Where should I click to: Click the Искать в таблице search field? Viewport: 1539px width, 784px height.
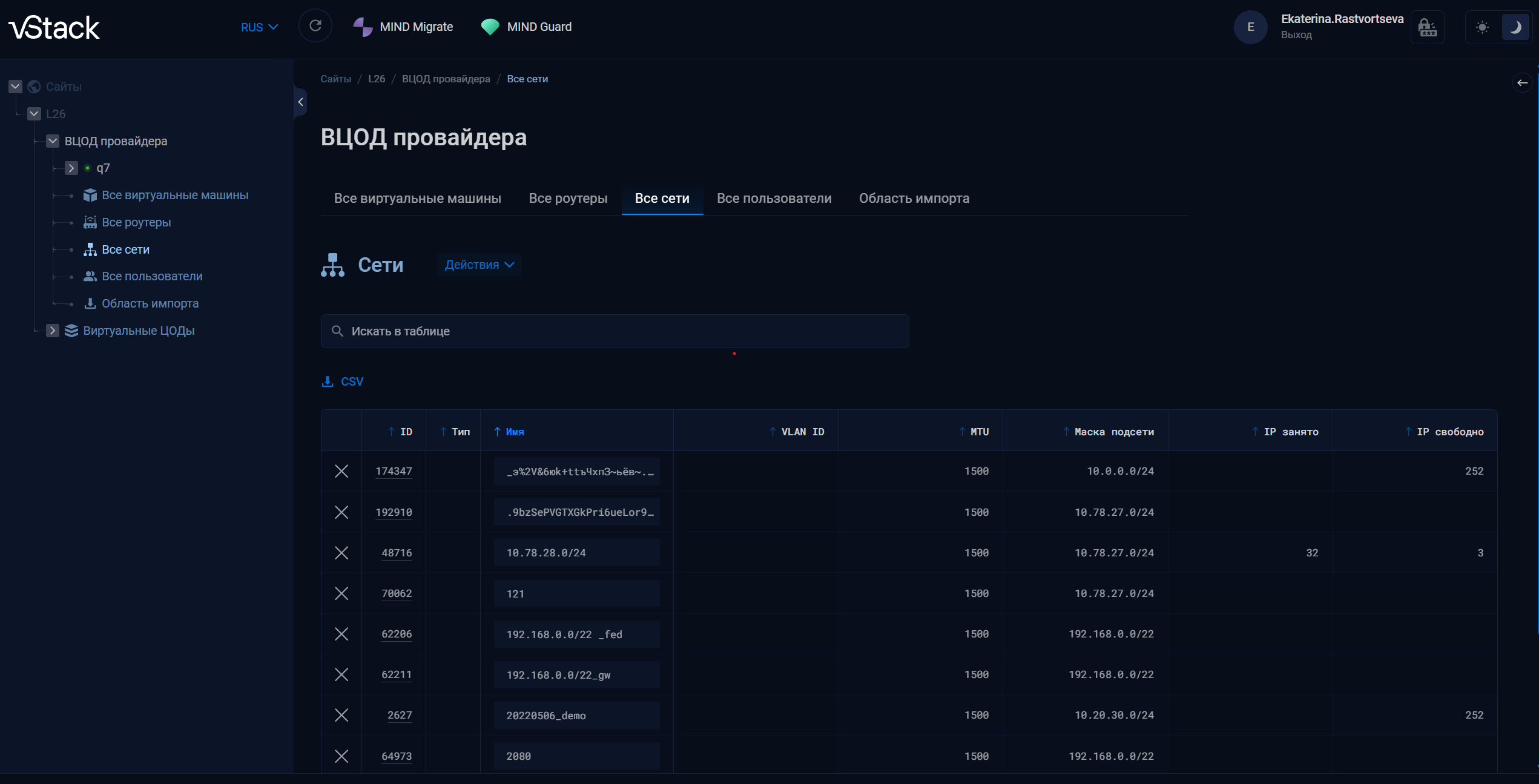point(615,331)
